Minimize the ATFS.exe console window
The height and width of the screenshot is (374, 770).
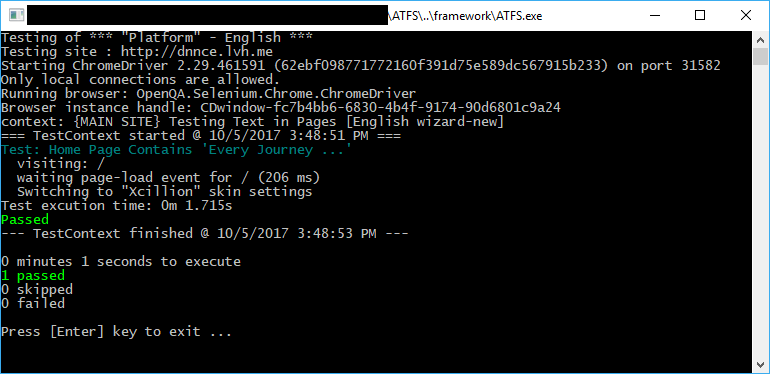[x=655, y=15]
